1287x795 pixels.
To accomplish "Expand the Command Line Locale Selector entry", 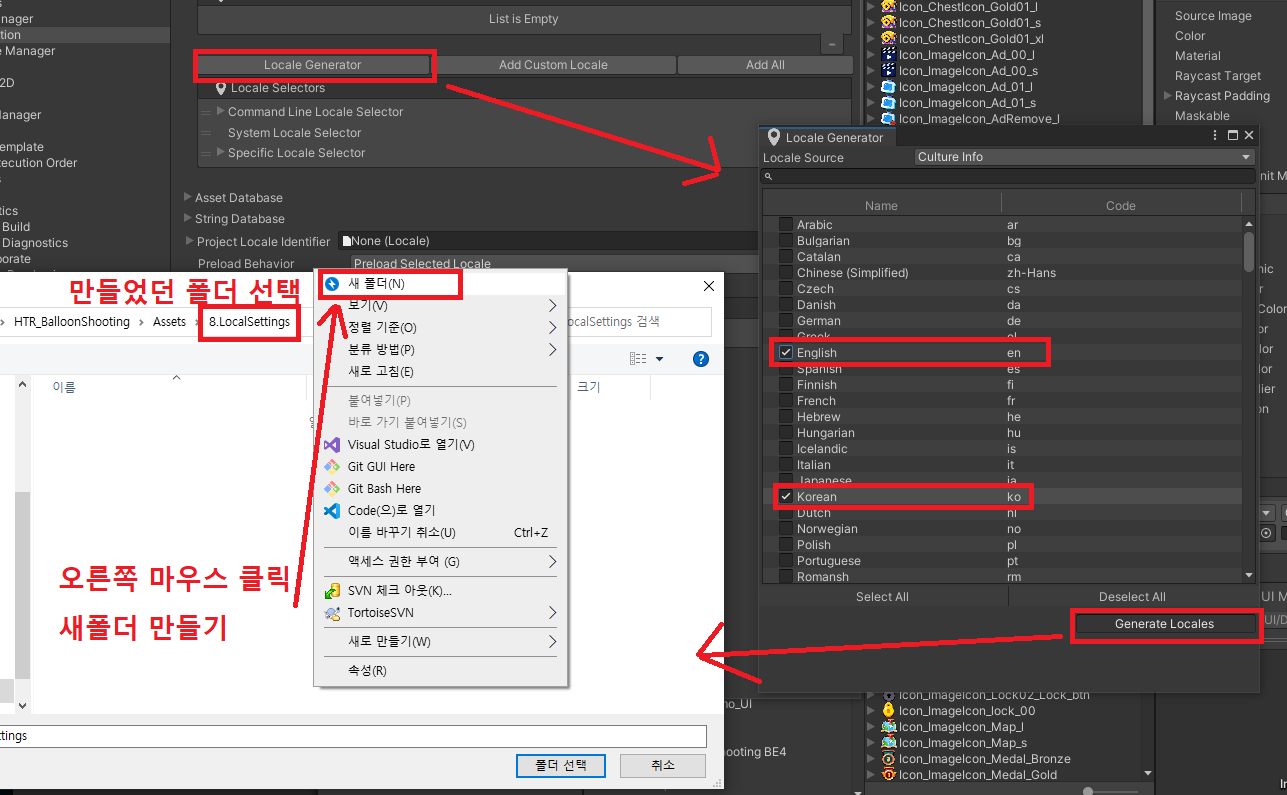I will point(221,111).
